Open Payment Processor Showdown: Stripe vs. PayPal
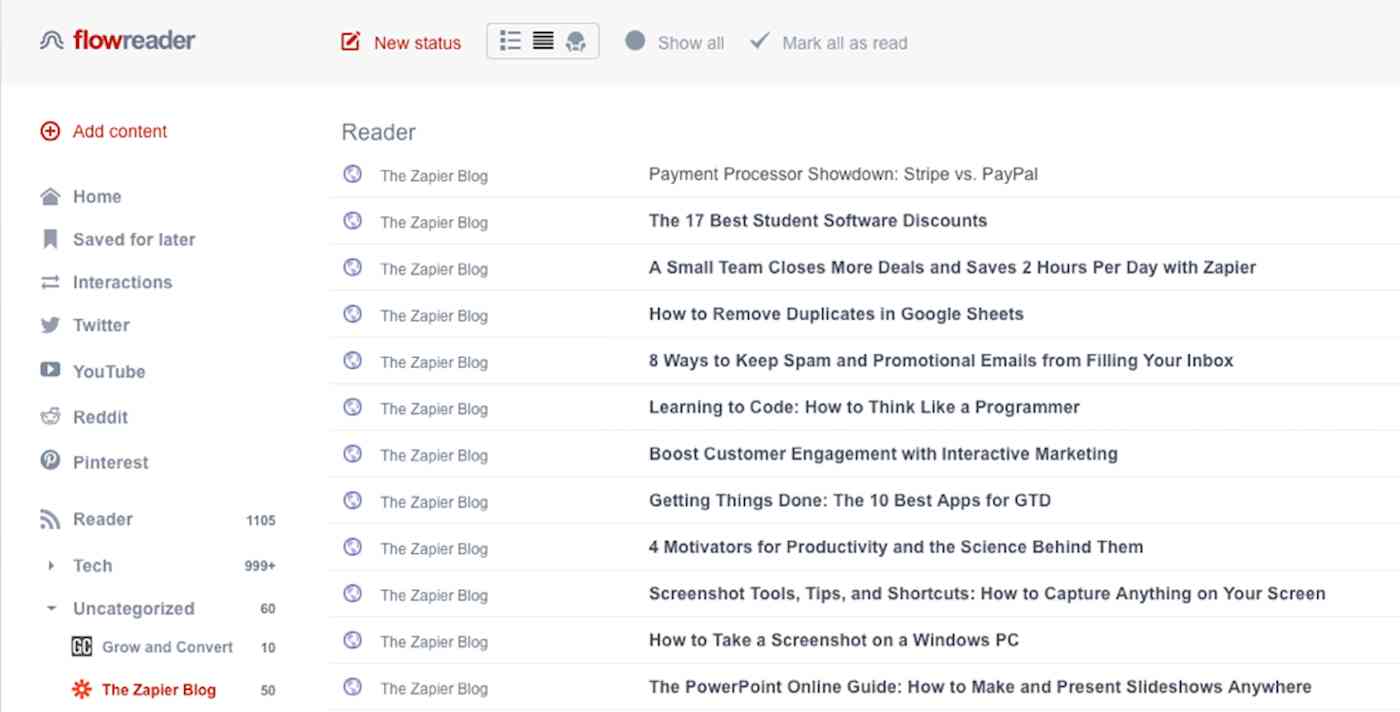The image size is (1400, 712). 843,174
